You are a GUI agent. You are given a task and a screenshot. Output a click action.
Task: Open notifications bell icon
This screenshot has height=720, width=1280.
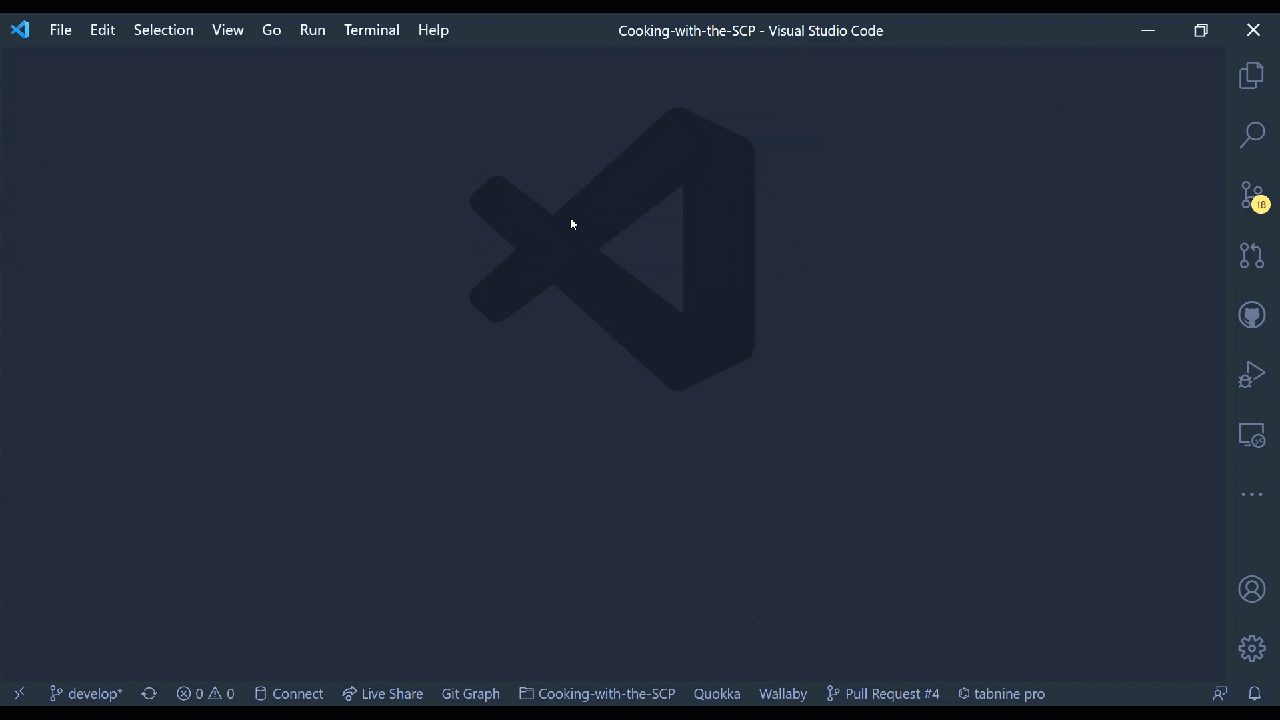point(1254,693)
